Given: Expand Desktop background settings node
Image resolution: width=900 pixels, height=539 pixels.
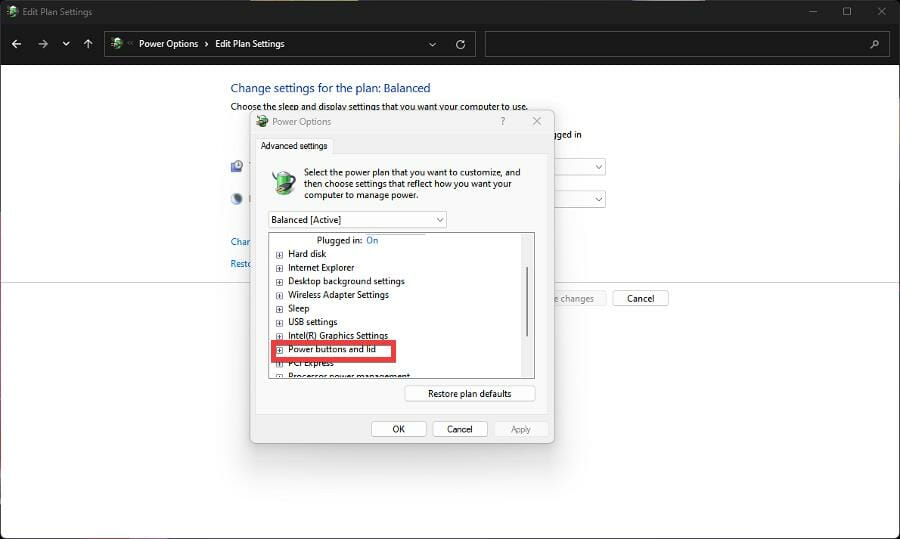Looking at the screenshot, I should click(x=280, y=282).
